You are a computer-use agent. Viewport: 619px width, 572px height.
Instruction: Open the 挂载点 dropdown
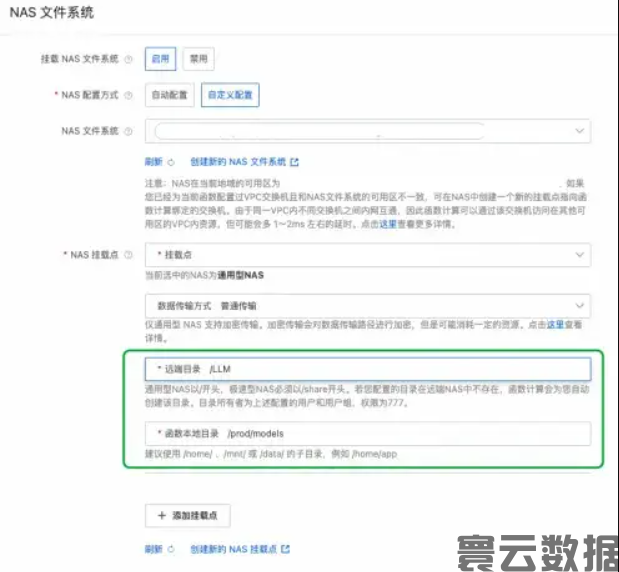pyautogui.click(x=368, y=255)
